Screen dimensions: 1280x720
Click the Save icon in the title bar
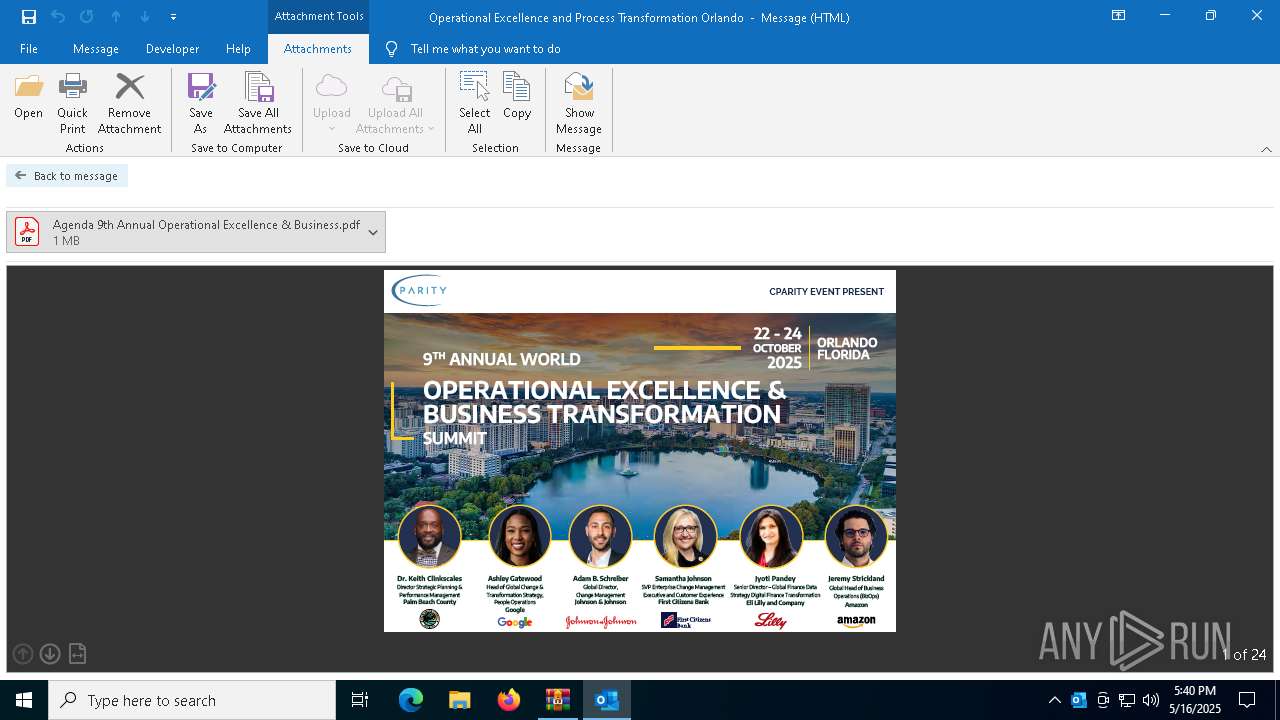pyautogui.click(x=29, y=16)
